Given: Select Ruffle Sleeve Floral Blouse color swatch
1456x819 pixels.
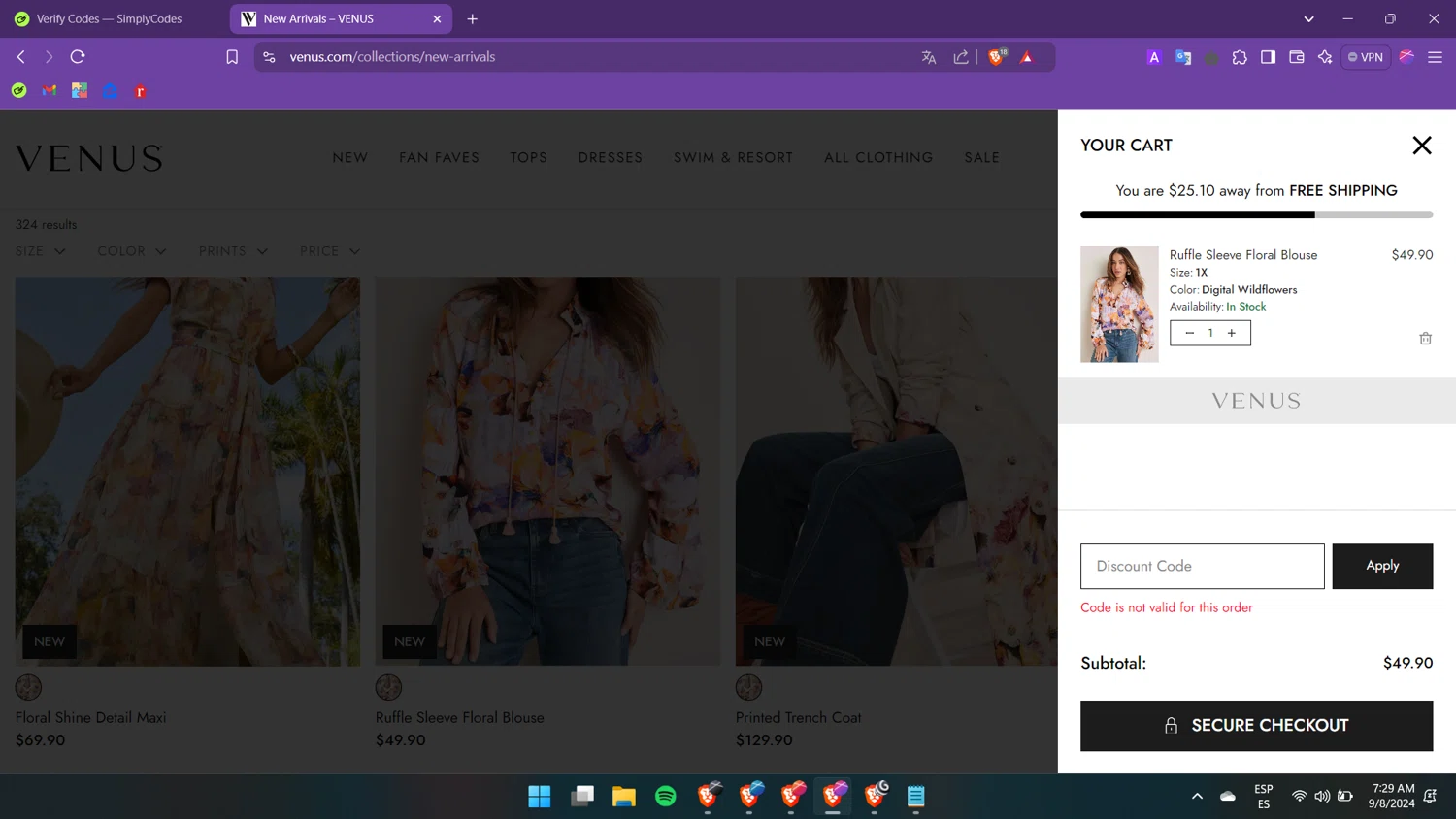Looking at the screenshot, I should [x=388, y=687].
